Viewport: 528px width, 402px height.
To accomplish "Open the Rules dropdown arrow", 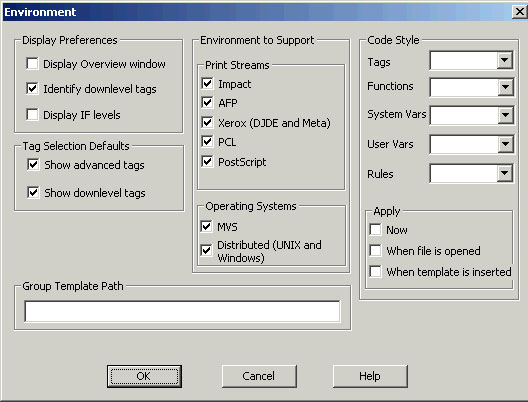I will coord(504,173).
